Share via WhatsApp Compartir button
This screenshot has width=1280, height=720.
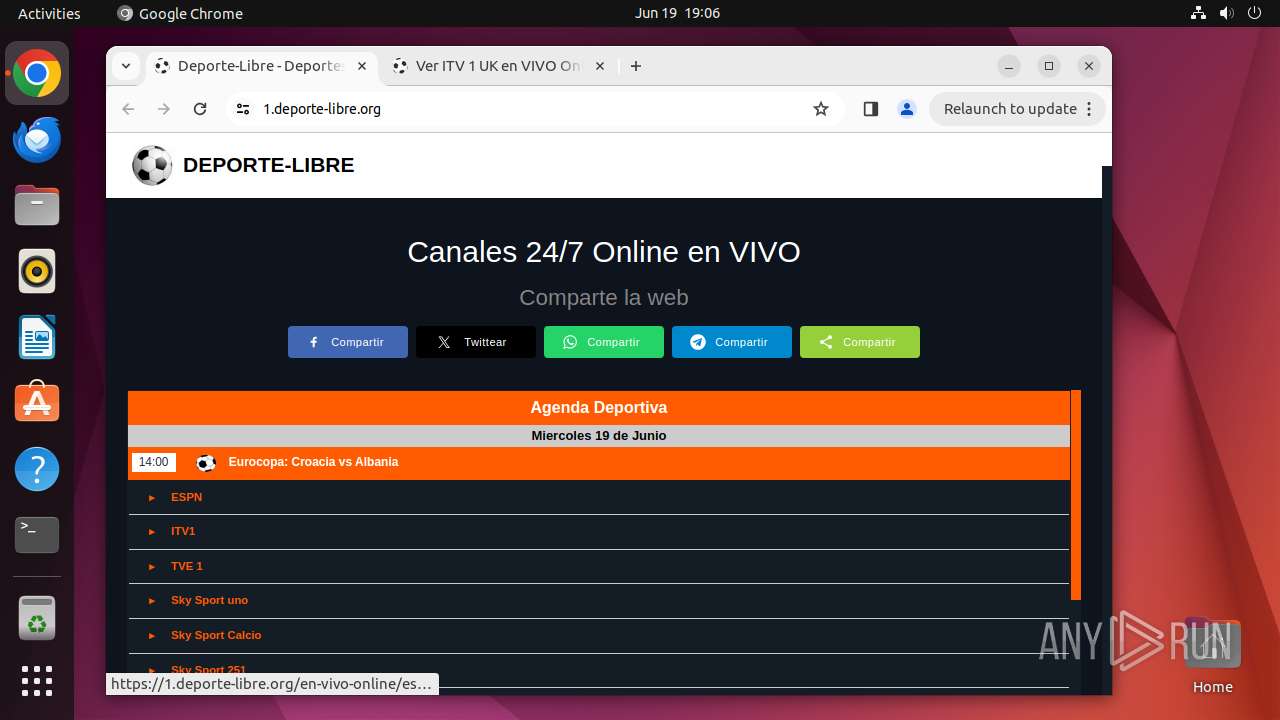pyautogui.click(x=604, y=342)
